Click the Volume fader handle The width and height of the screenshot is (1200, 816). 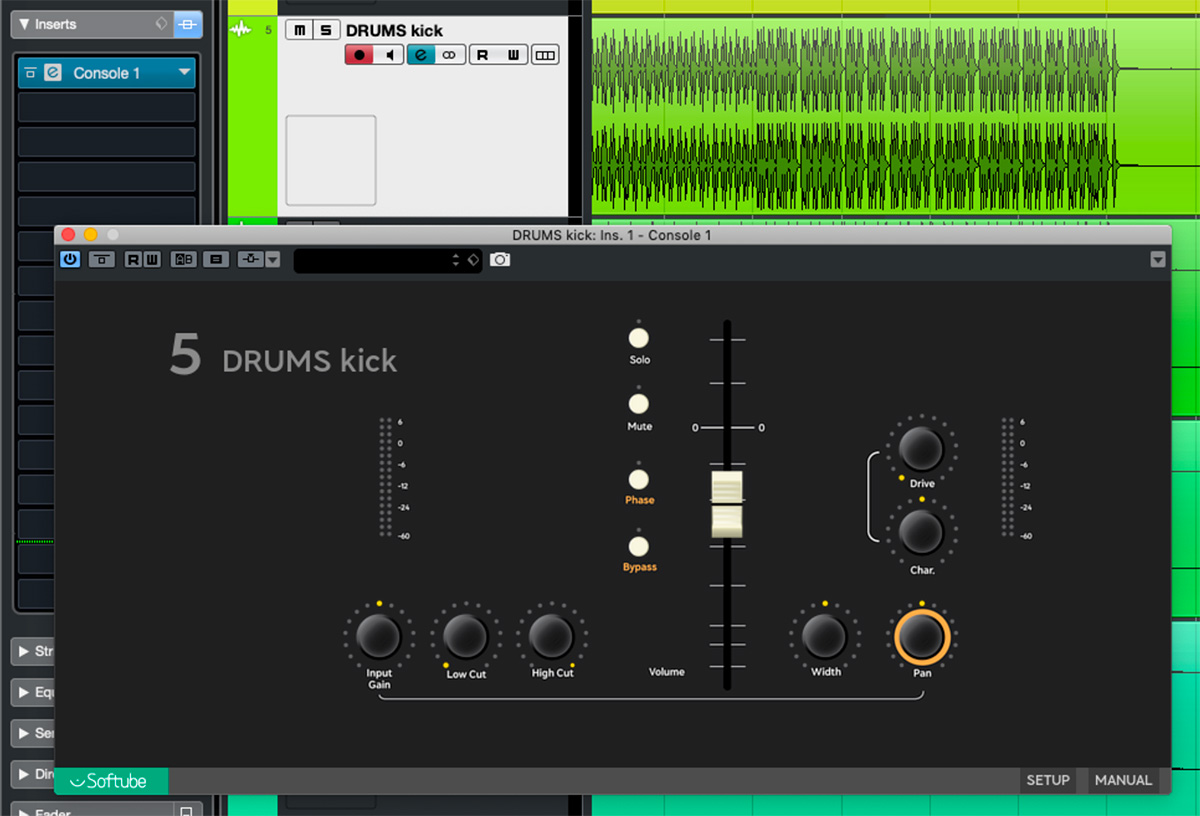(727, 504)
